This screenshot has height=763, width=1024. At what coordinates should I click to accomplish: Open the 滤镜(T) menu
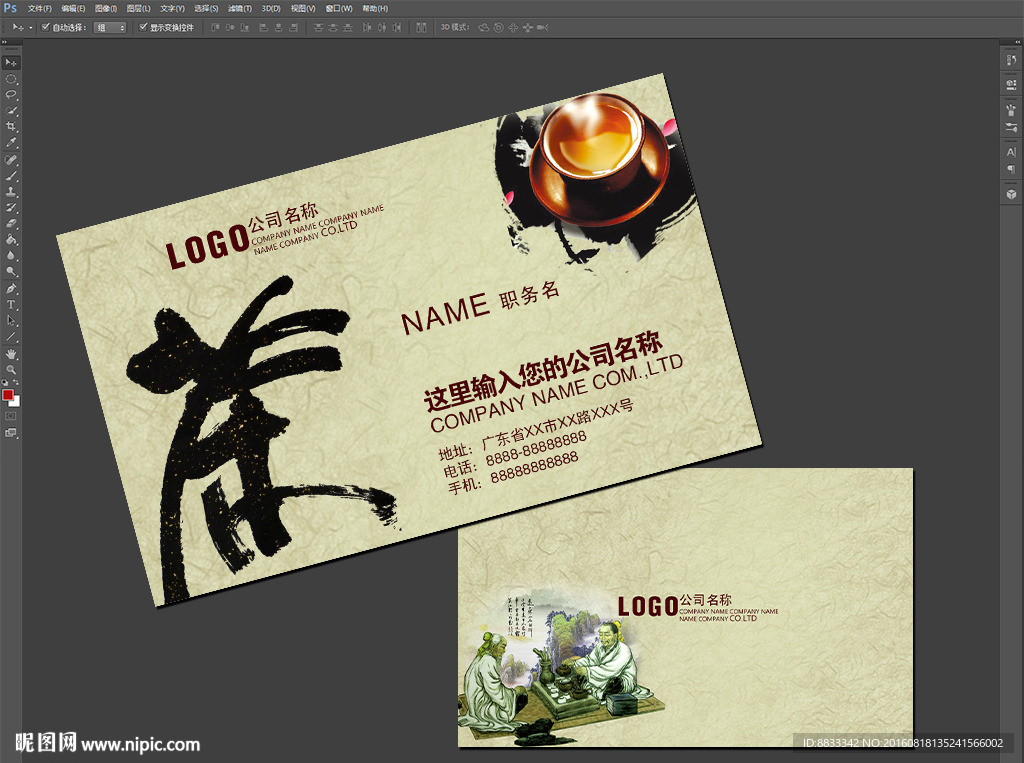pyautogui.click(x=239, y=8)
